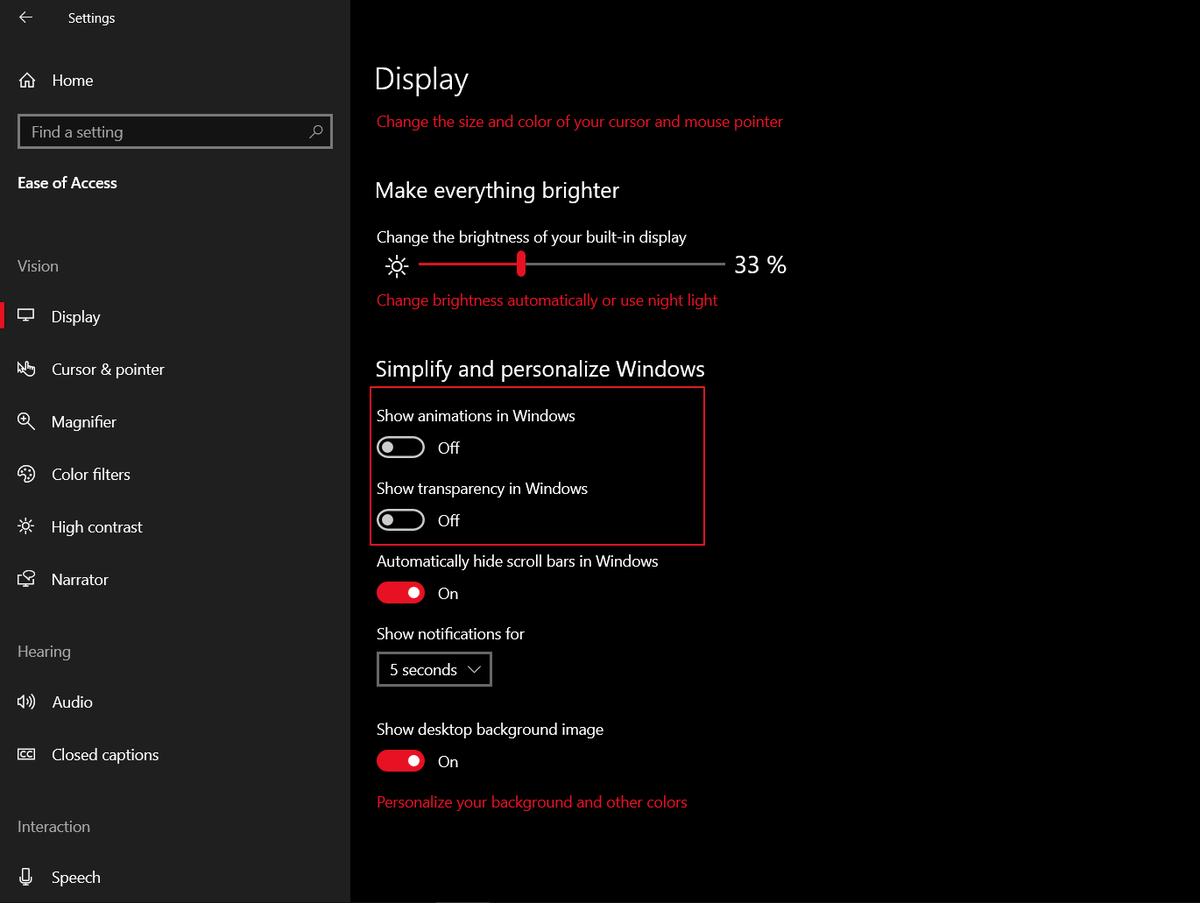The height and width of the screenshot is (903, 1200).
Task: Click the Hearing section label
Action: point(44,651)
